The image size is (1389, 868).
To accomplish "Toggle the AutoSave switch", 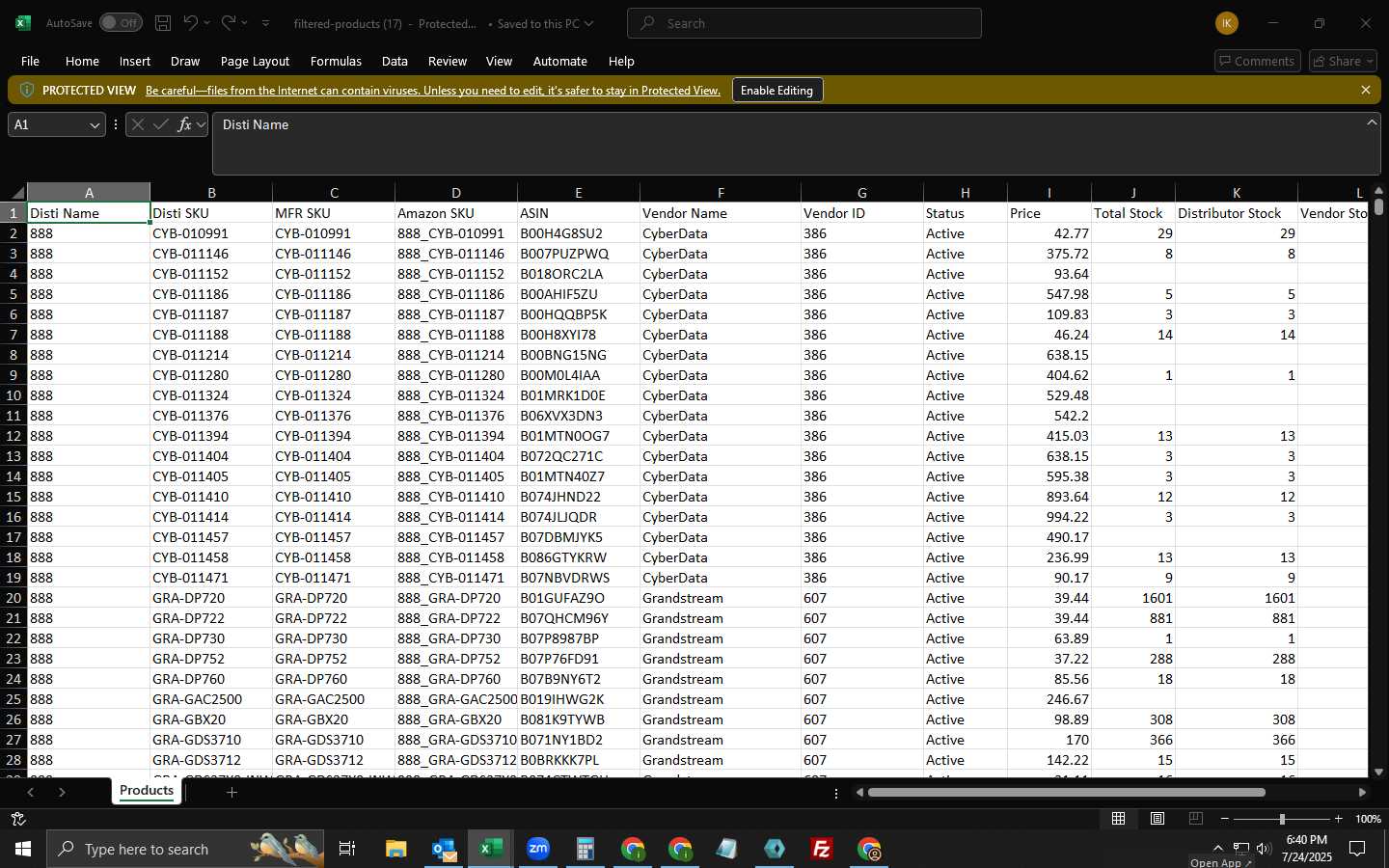I will (x=121, y=23).
